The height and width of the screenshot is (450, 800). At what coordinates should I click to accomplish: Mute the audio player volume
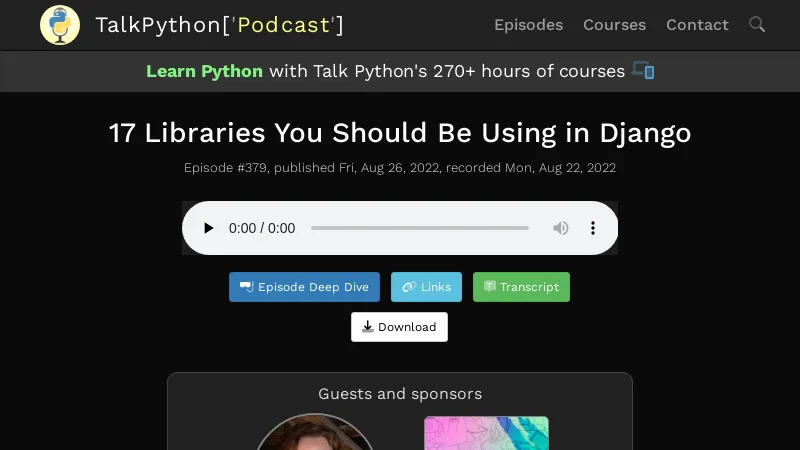561,228
